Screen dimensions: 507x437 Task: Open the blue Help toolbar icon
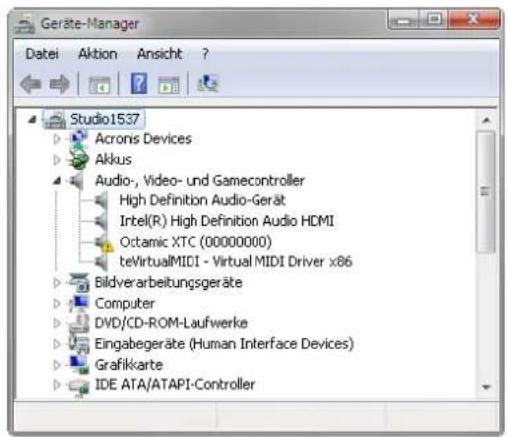tap(139, 83)
